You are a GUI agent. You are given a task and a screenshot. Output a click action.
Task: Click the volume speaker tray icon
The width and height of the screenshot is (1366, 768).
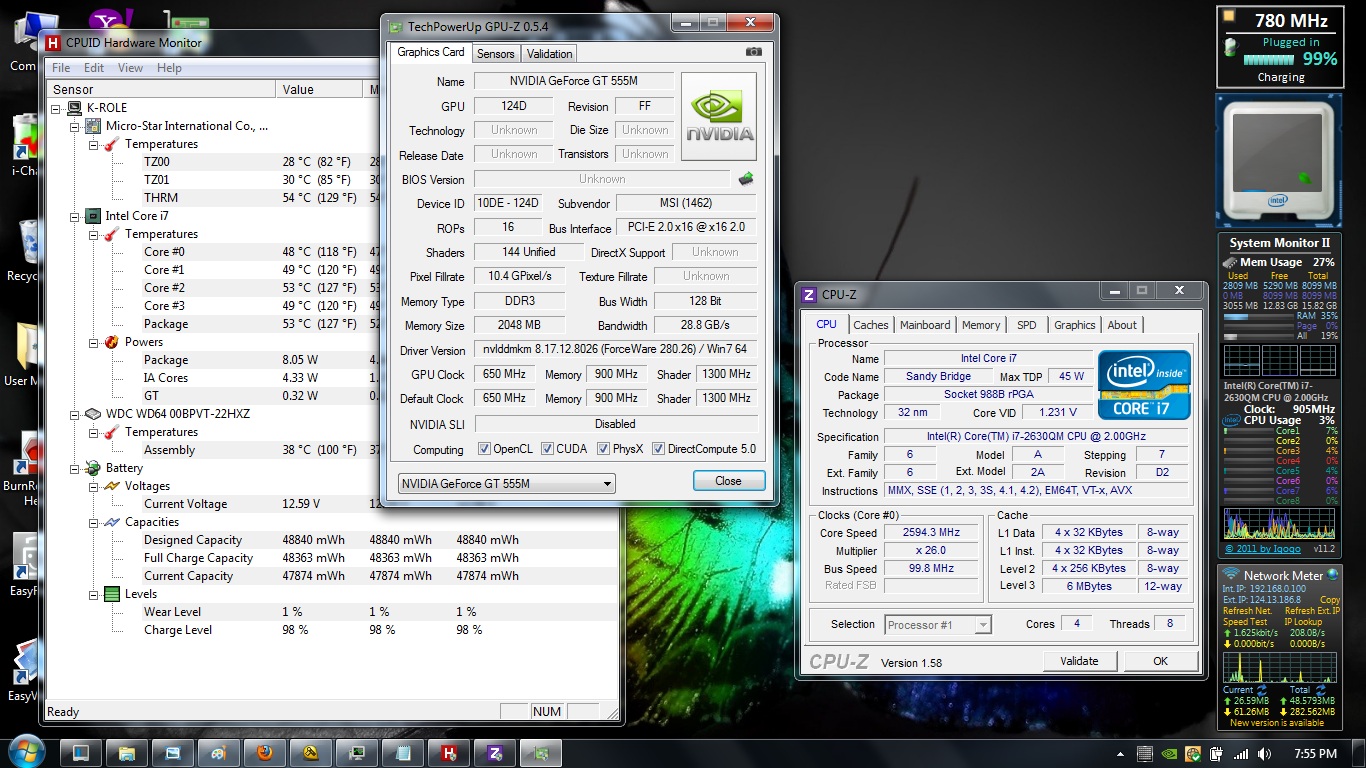coord(1264,753)
